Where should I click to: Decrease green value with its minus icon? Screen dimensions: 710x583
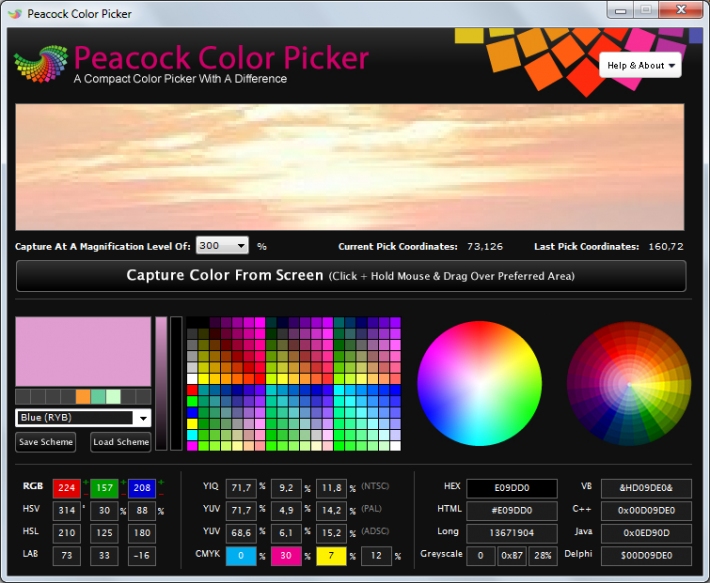click(123, 494)
